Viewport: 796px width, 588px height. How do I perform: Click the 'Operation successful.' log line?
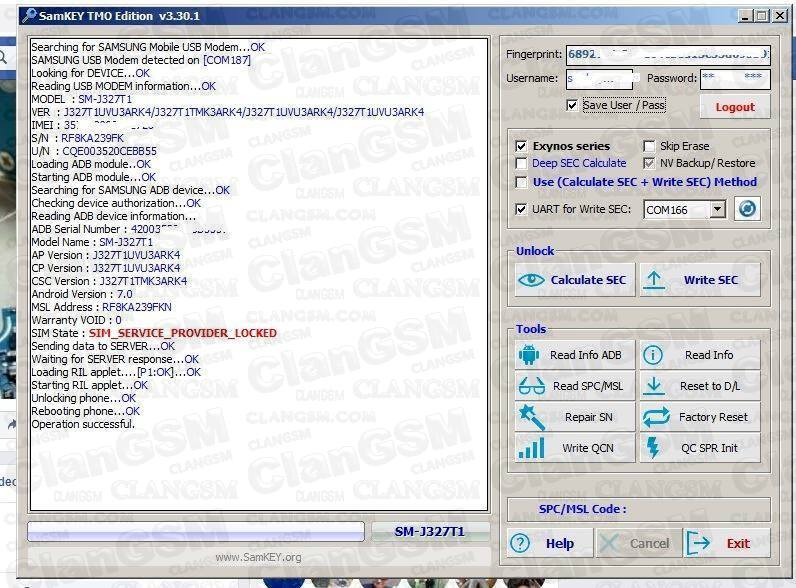click(83, 424)
